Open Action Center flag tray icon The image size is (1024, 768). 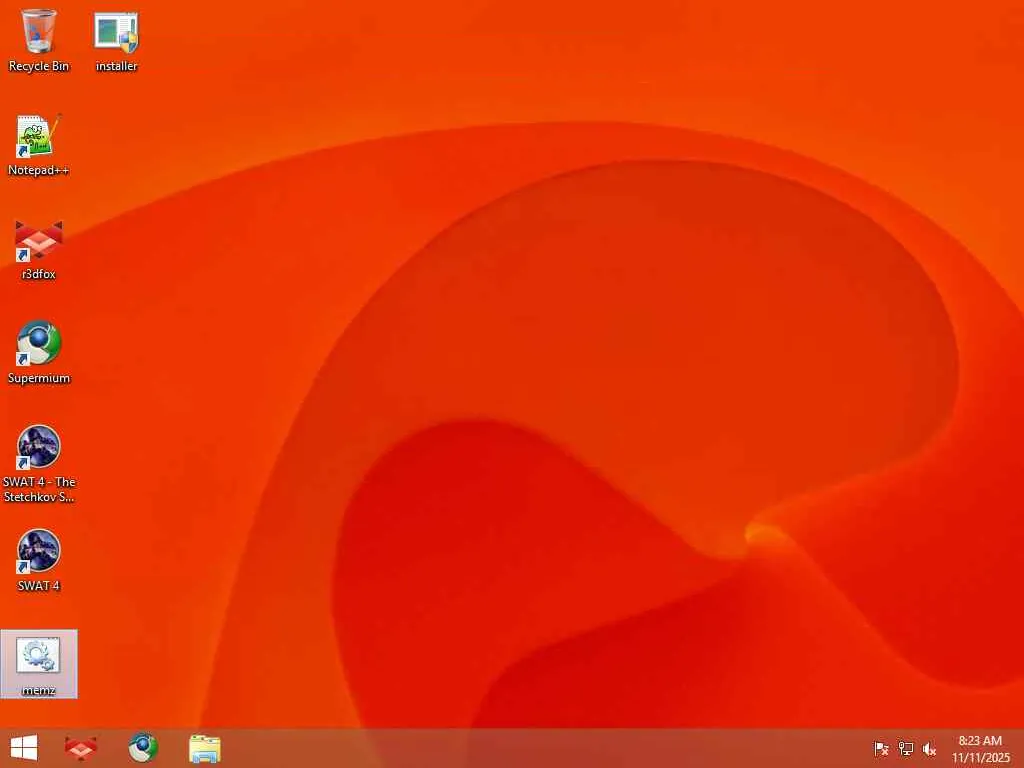[881, 748]
